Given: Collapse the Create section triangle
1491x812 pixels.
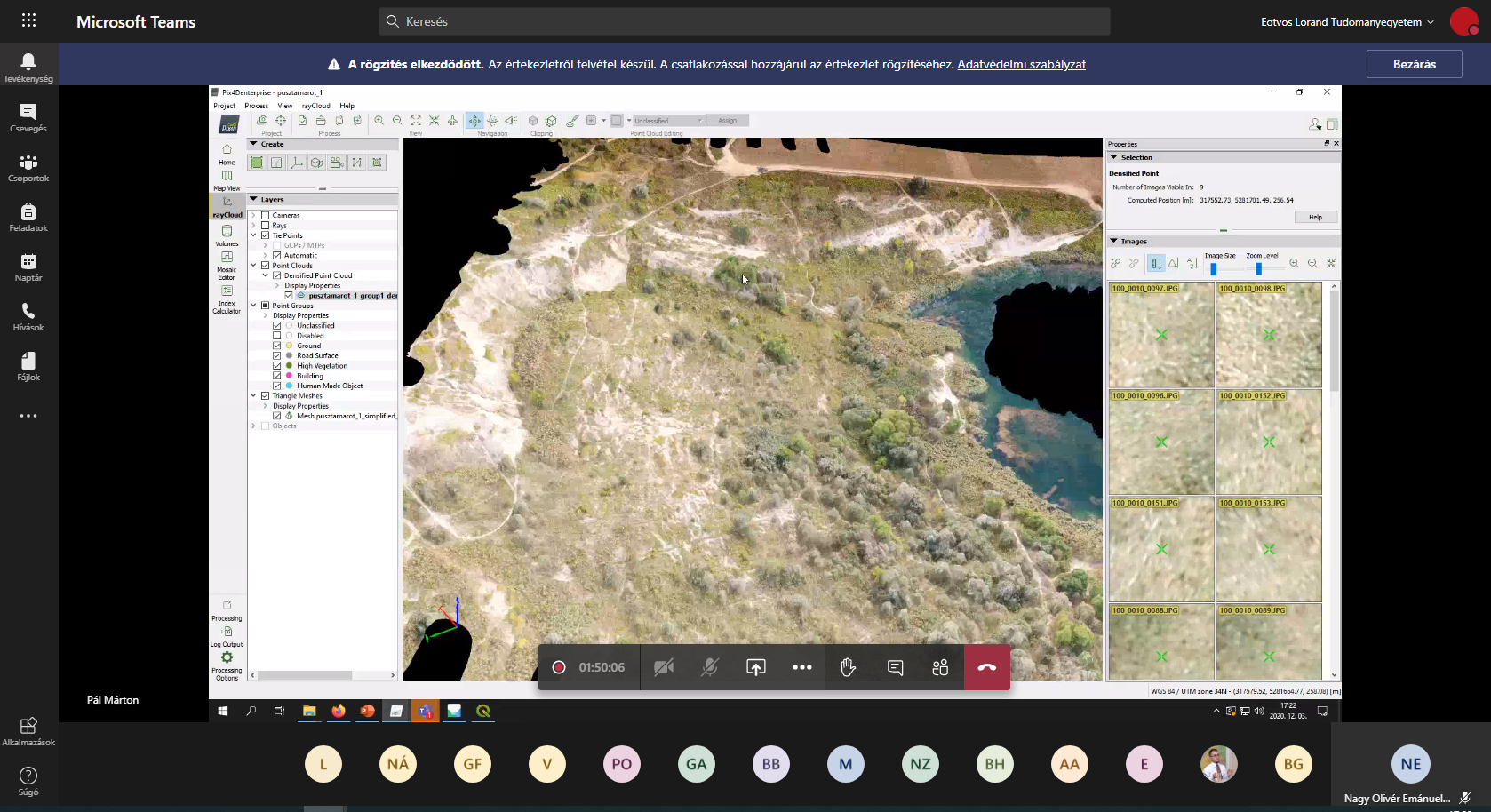Looking at the screenshot, I should point(253,144).
